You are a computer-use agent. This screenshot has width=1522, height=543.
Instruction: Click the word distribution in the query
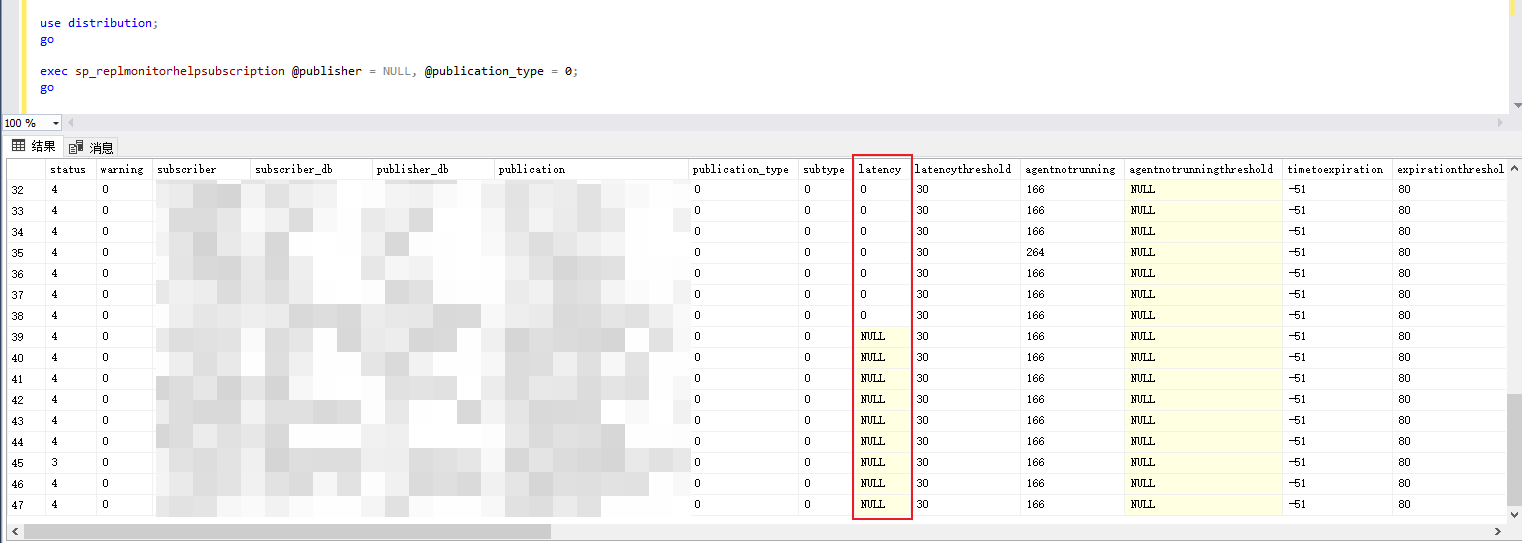pos(110,23)
